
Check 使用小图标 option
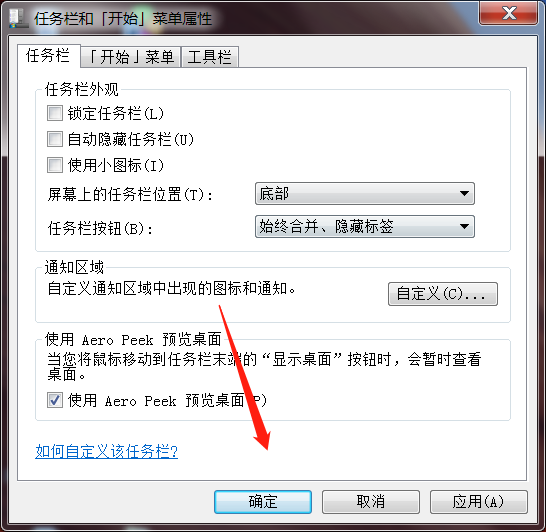click(55, 165)
